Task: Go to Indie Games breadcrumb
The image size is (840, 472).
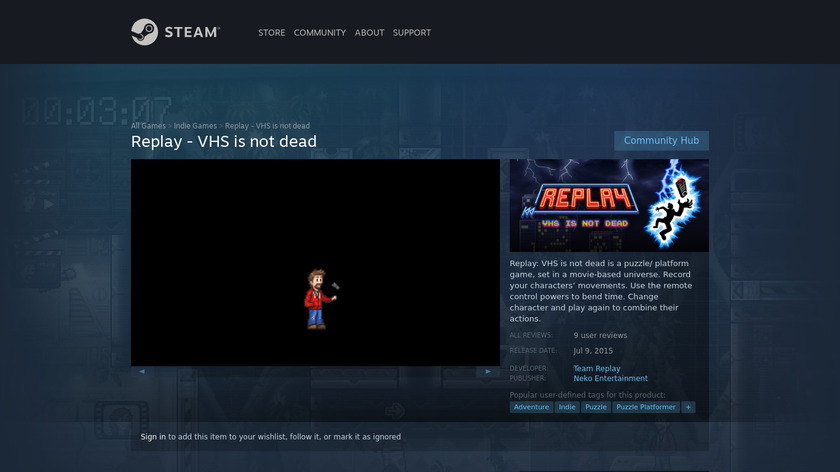Action: coord(195,125)
